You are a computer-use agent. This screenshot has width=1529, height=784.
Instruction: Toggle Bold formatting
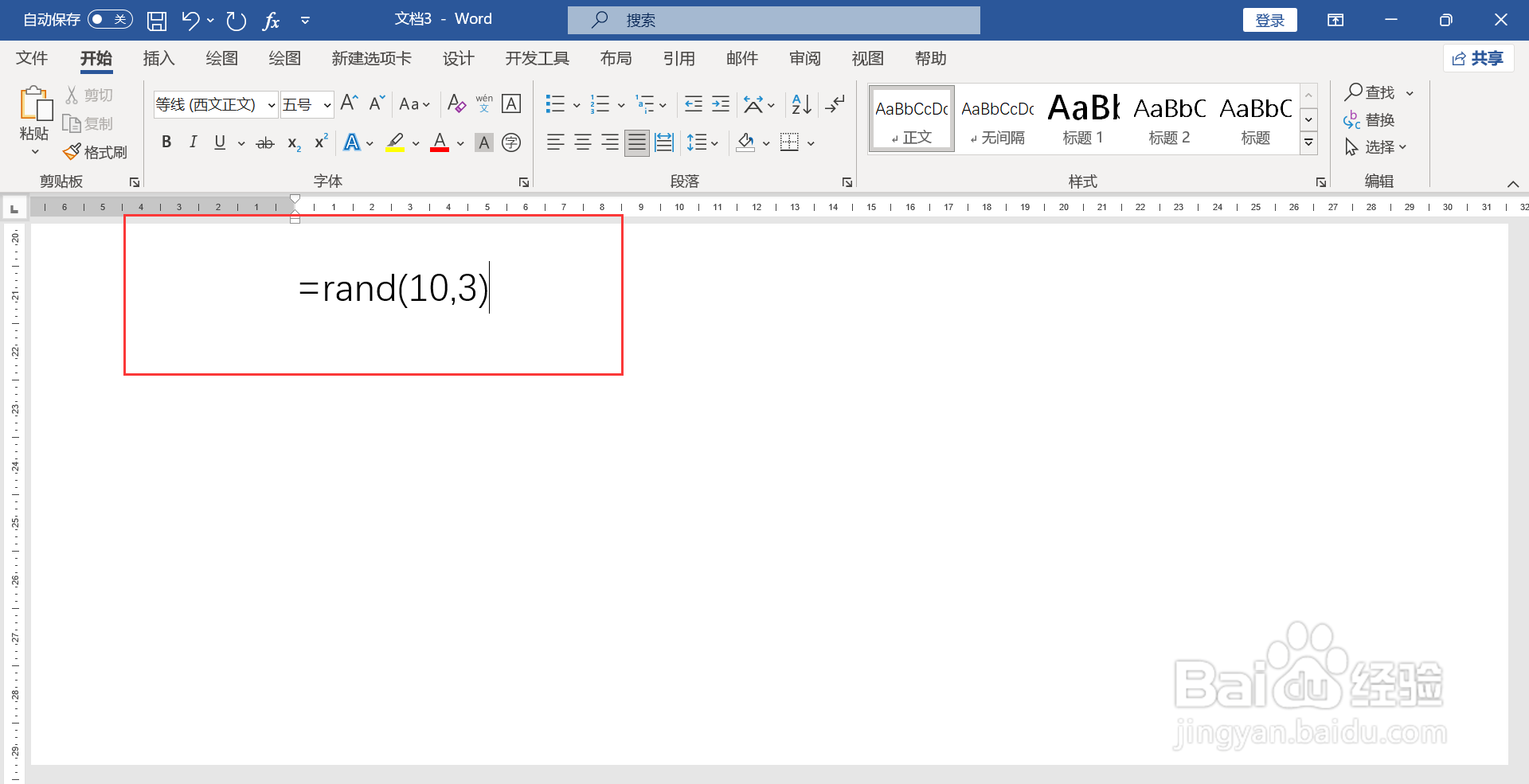(166, 142)
